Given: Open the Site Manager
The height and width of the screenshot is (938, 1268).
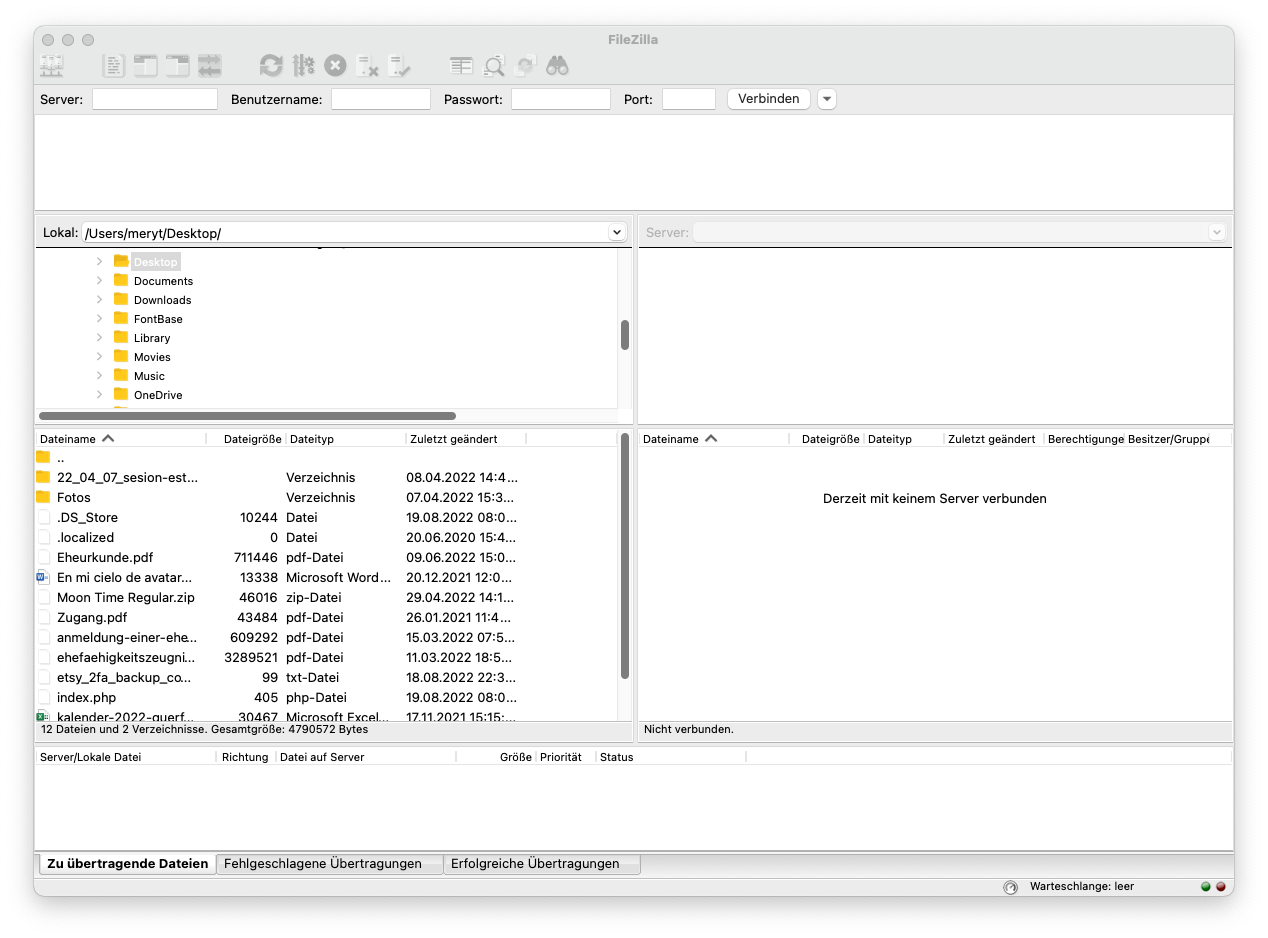Looking at the screenshot, I should (x=50, y=65).
